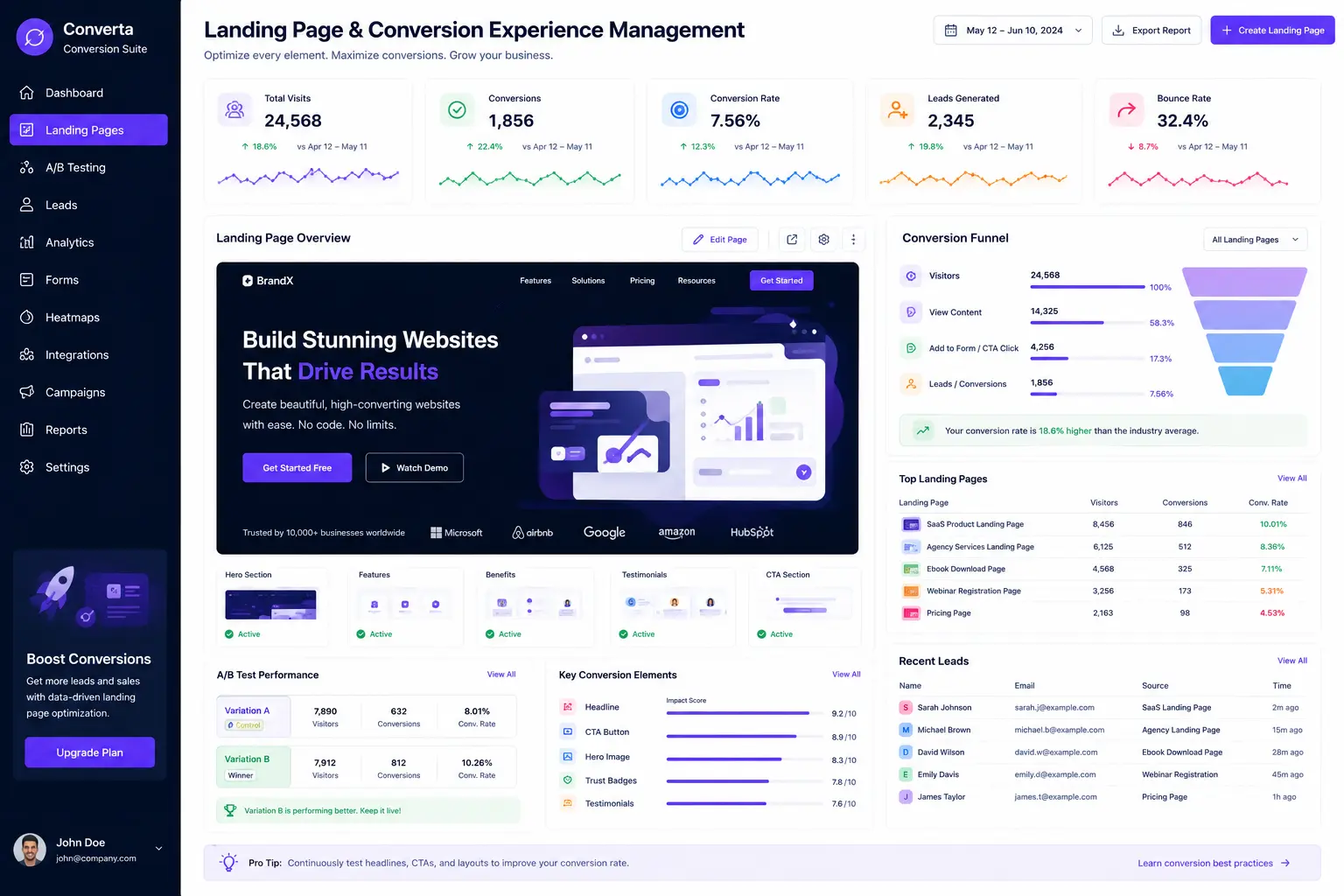Click the Converta logo icon
Viewport: 1344px width, 896px height.
[35, 38]
